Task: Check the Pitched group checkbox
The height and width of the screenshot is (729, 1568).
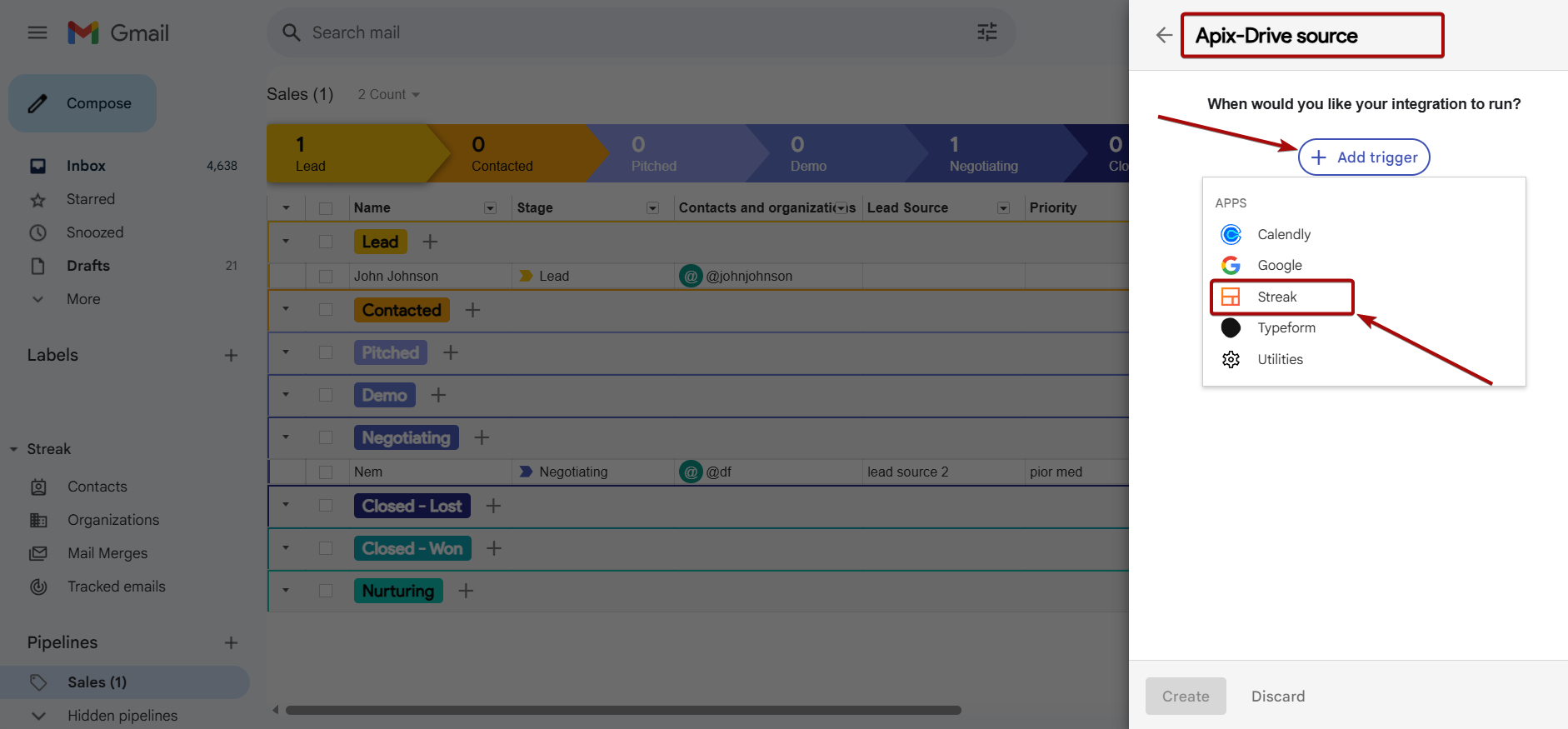Action: click(326, 352)
